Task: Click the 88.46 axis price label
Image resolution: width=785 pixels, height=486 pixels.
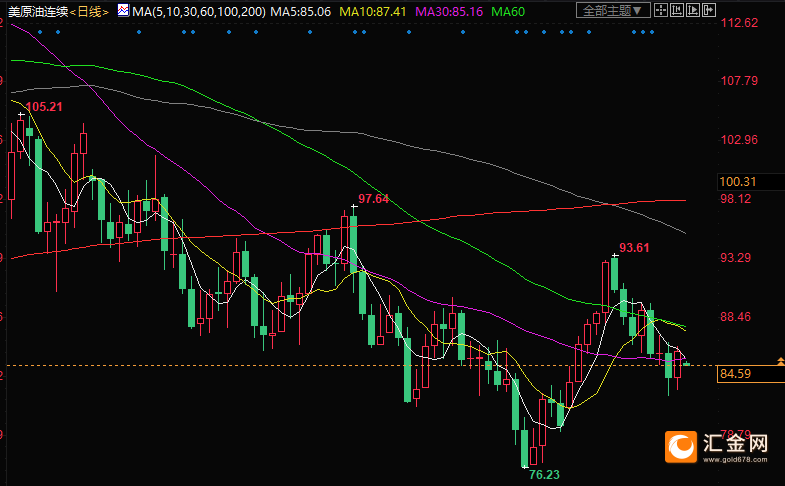Action: click(x=735, y=316)
